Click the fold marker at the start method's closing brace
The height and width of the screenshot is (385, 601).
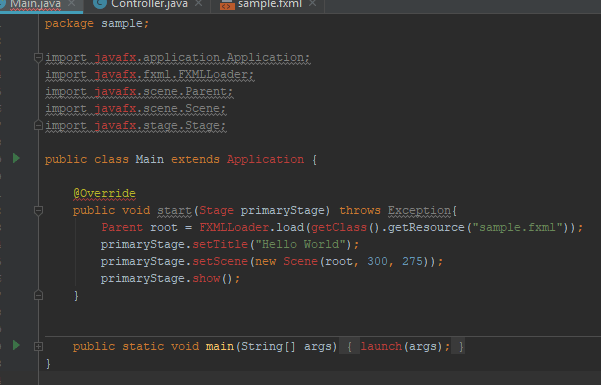click(38, 295)
